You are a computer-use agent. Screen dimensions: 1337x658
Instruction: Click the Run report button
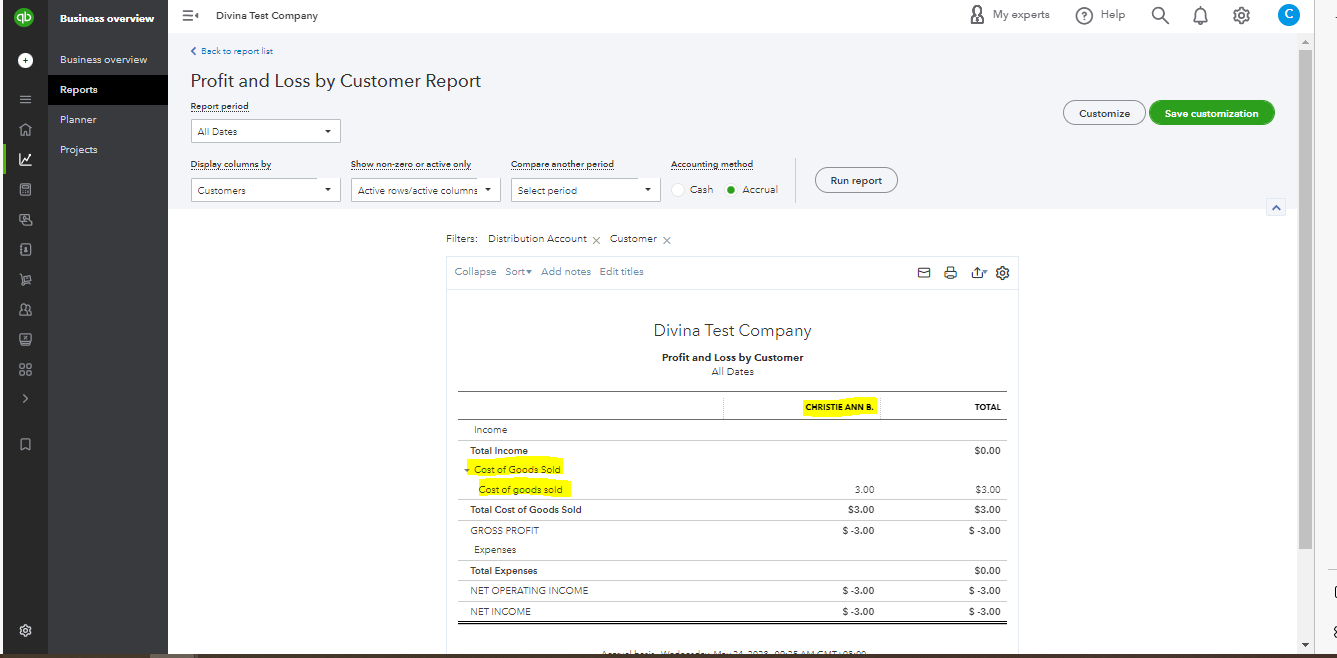pyautogui.click(x=856, y=181)
